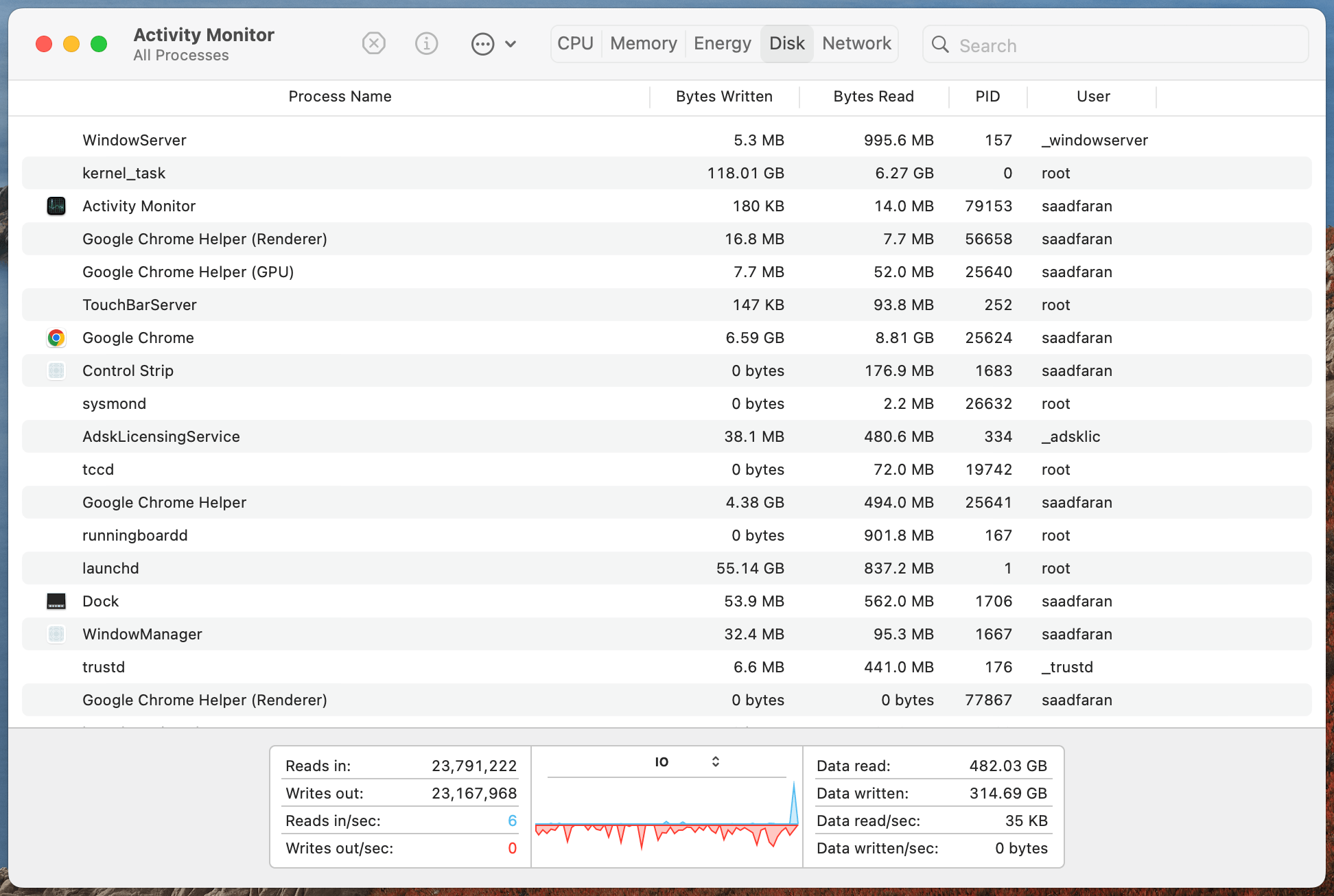Open process info with the i icon
This screenshot has width=1334, height=896.
point(427,44)
